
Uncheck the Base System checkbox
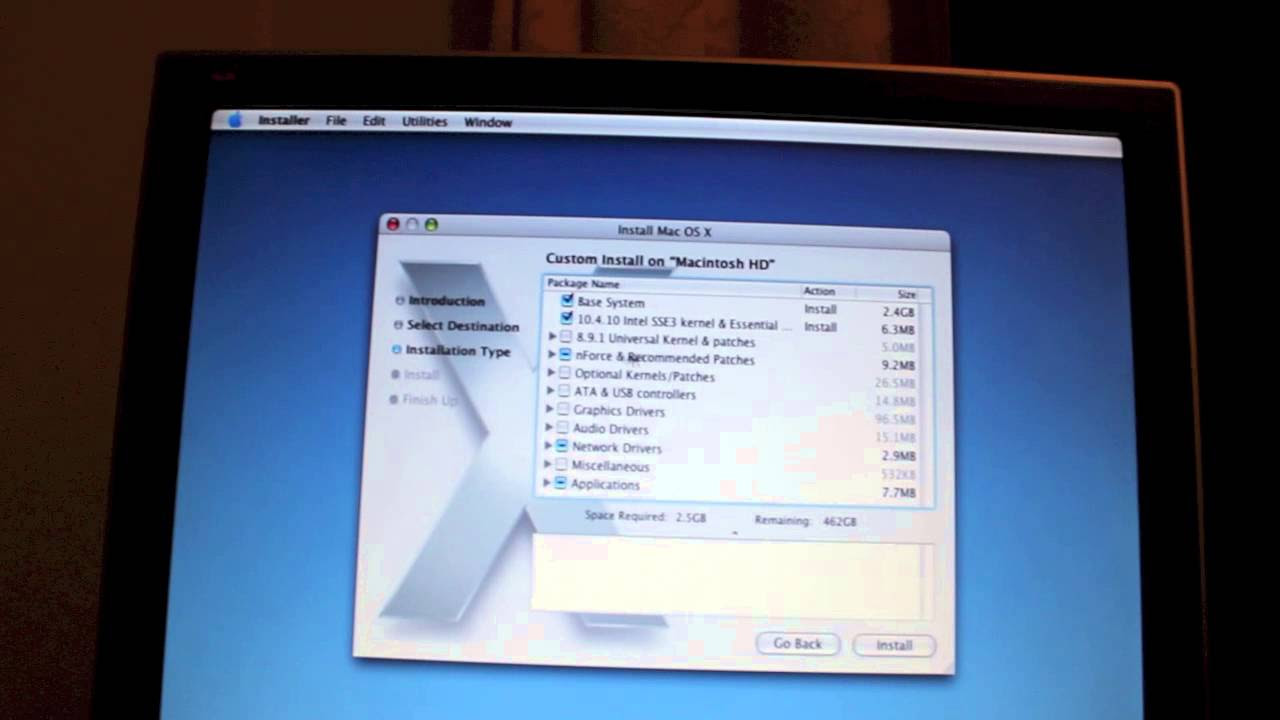point(568,300)
